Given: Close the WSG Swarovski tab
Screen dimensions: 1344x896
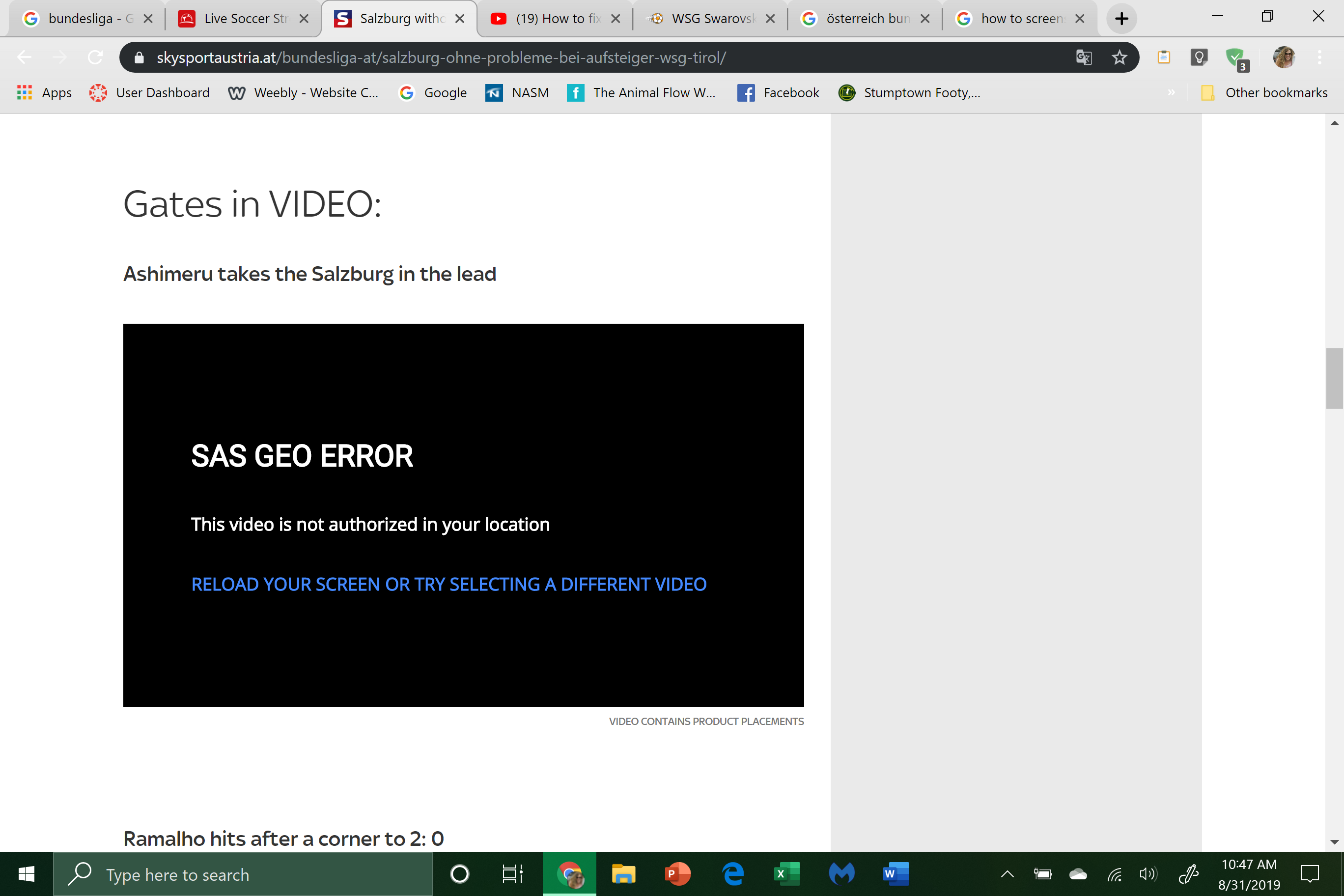Looking at the screenshot, I should pyautogui.click(x=770, y=19).
